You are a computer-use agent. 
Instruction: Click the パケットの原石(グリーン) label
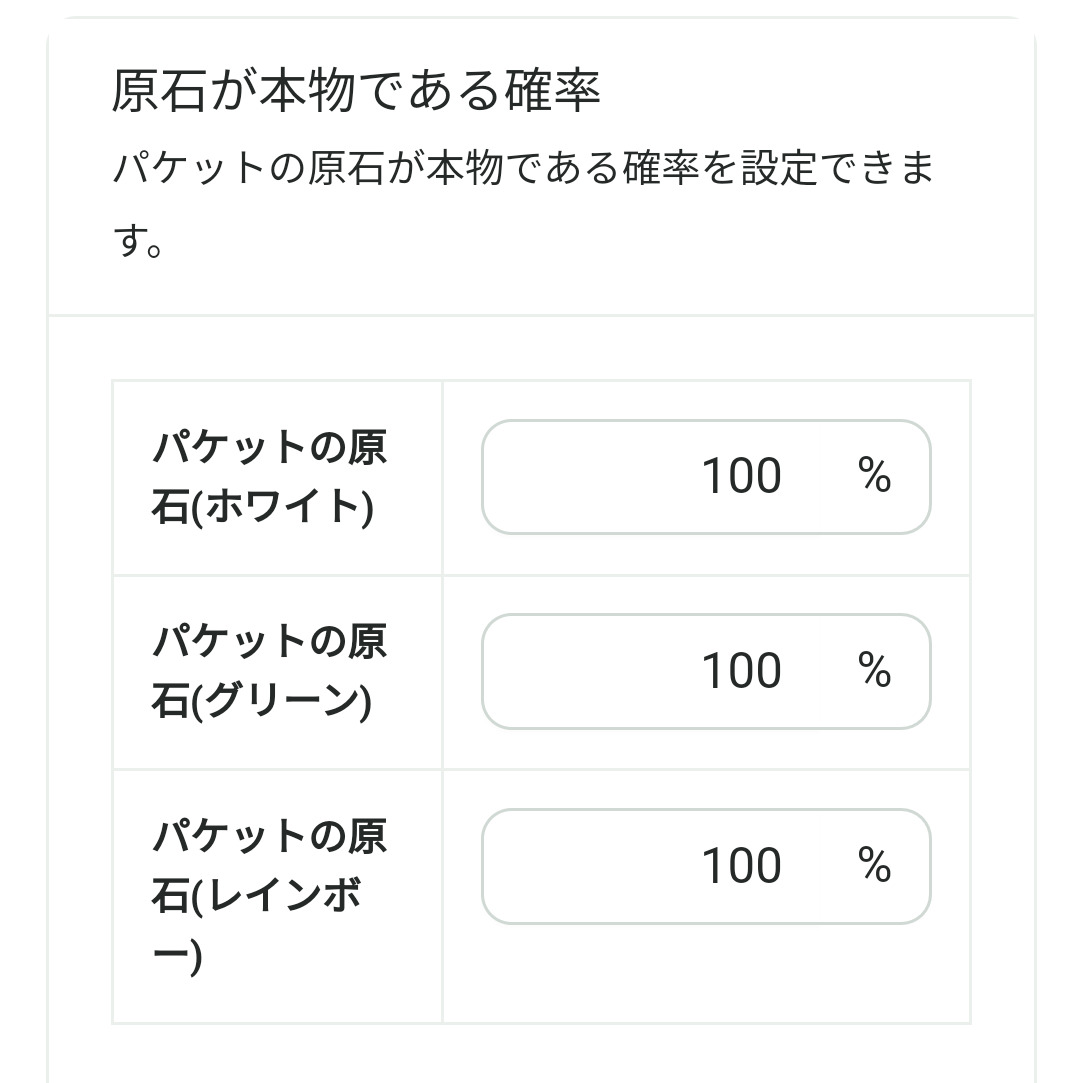(x=269, y=671)
